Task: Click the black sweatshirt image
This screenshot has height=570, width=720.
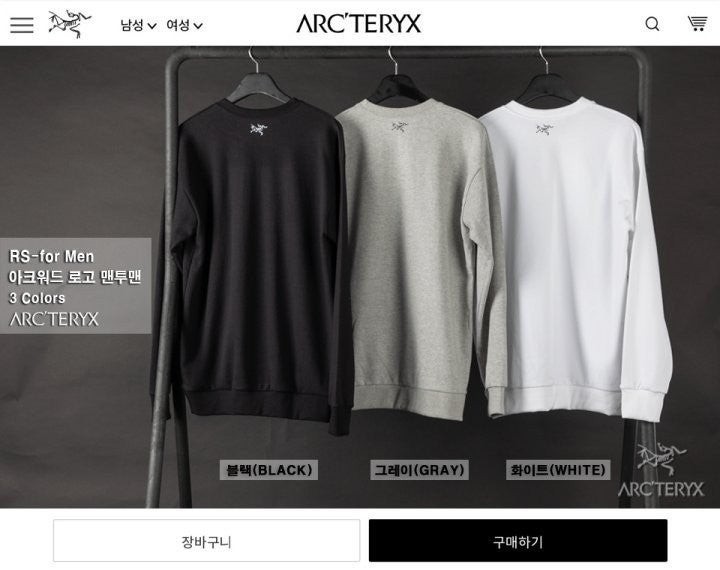Action: pos(257,262)
